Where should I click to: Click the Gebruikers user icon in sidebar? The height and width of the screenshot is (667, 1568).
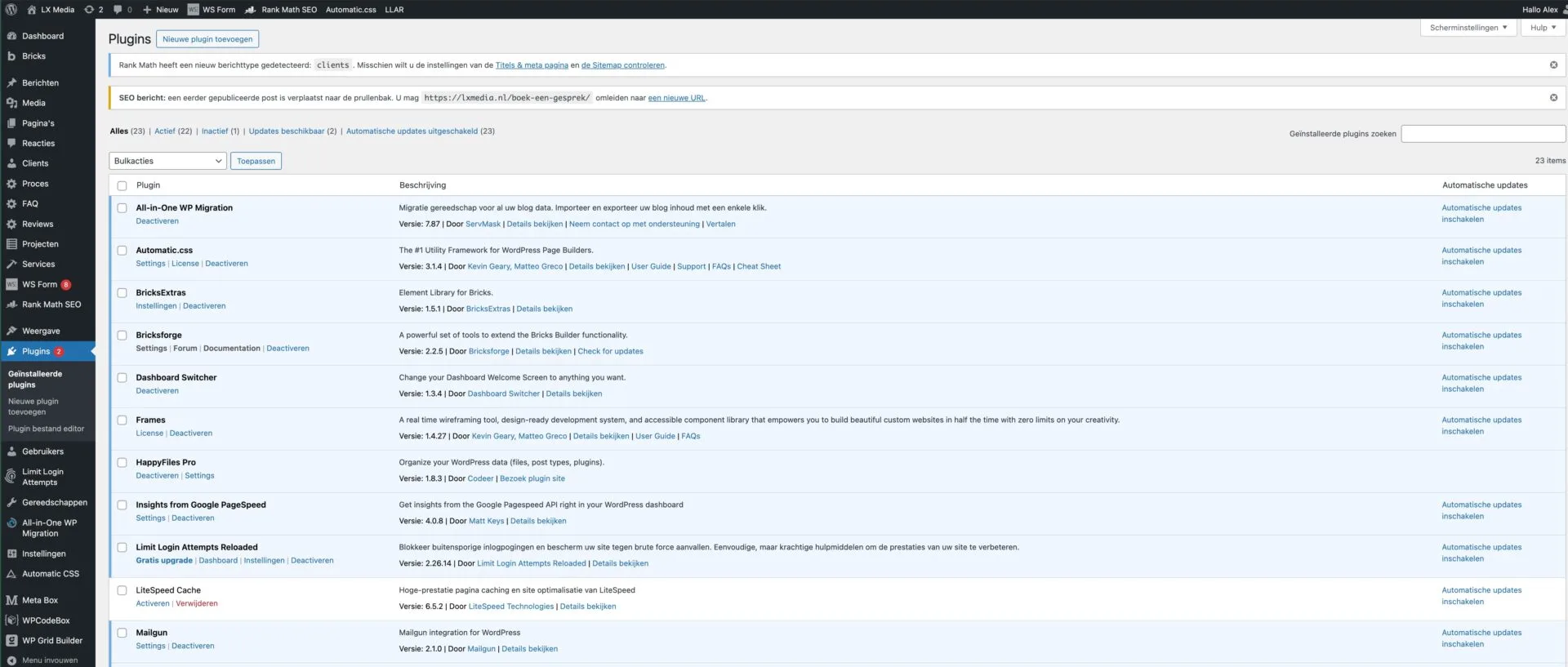(11, 451)
